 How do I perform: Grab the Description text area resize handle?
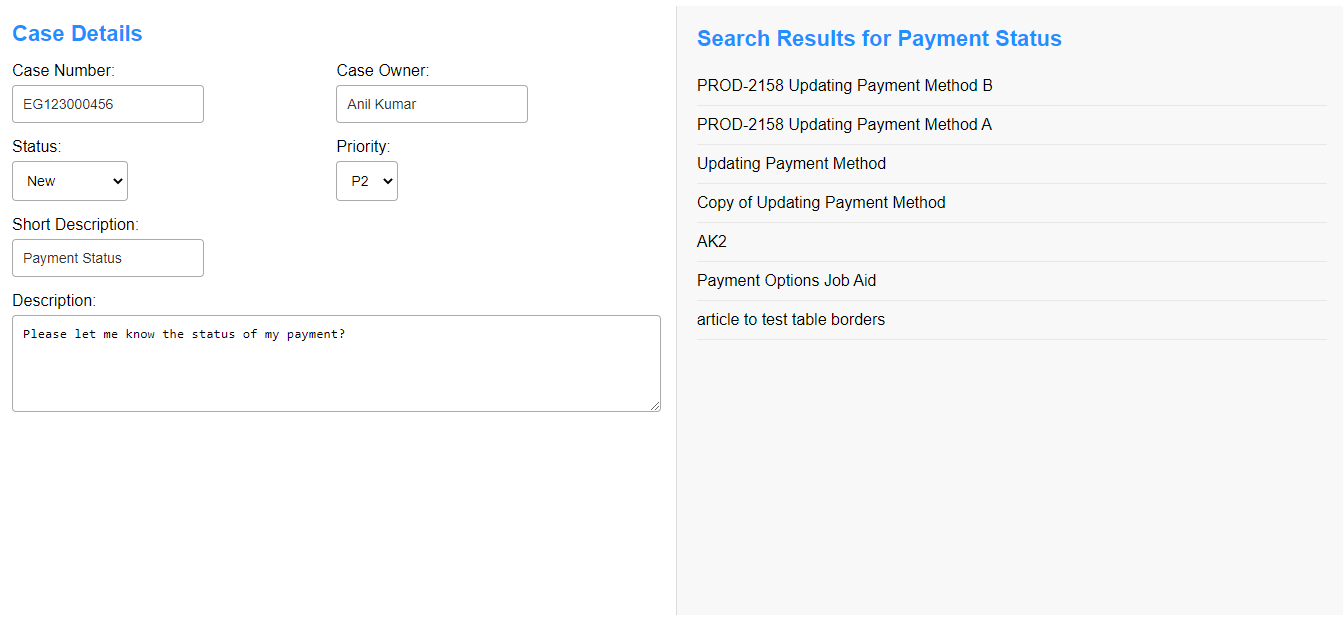tap(655, 406)
